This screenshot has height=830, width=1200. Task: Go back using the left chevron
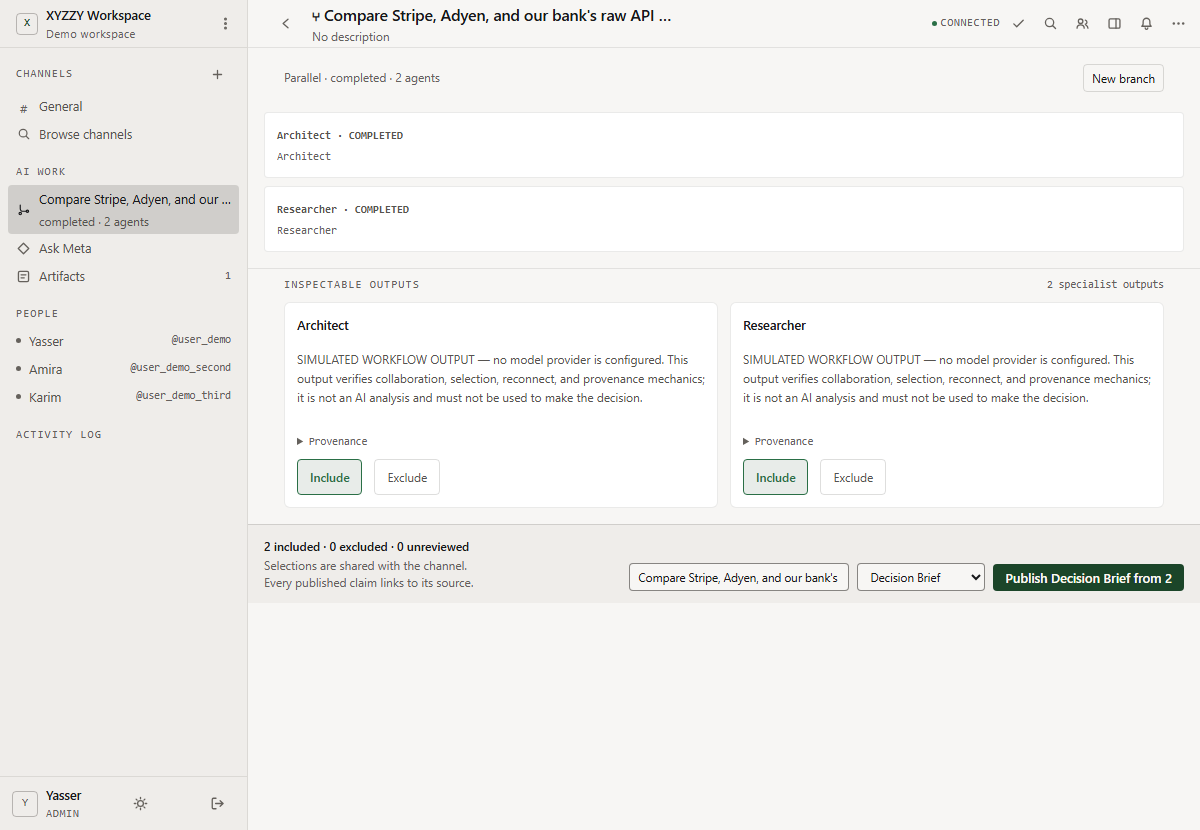[286, 24]
